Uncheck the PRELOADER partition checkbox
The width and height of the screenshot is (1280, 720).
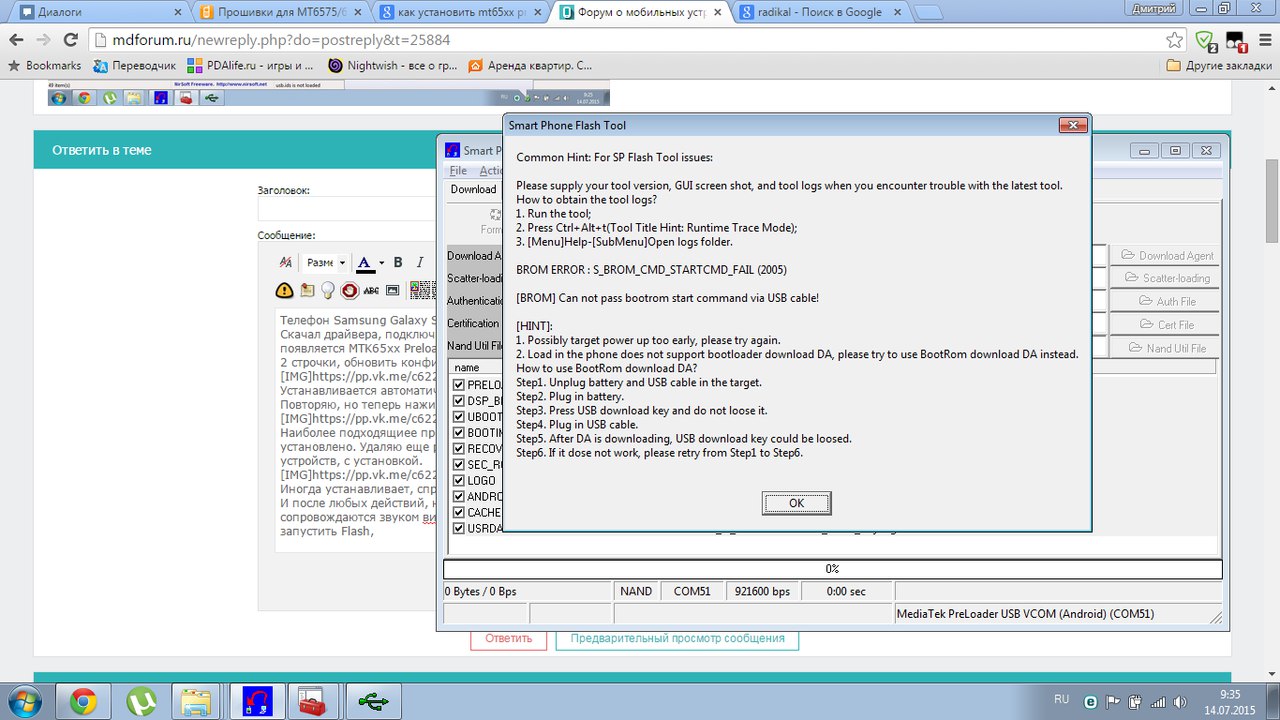459,385
